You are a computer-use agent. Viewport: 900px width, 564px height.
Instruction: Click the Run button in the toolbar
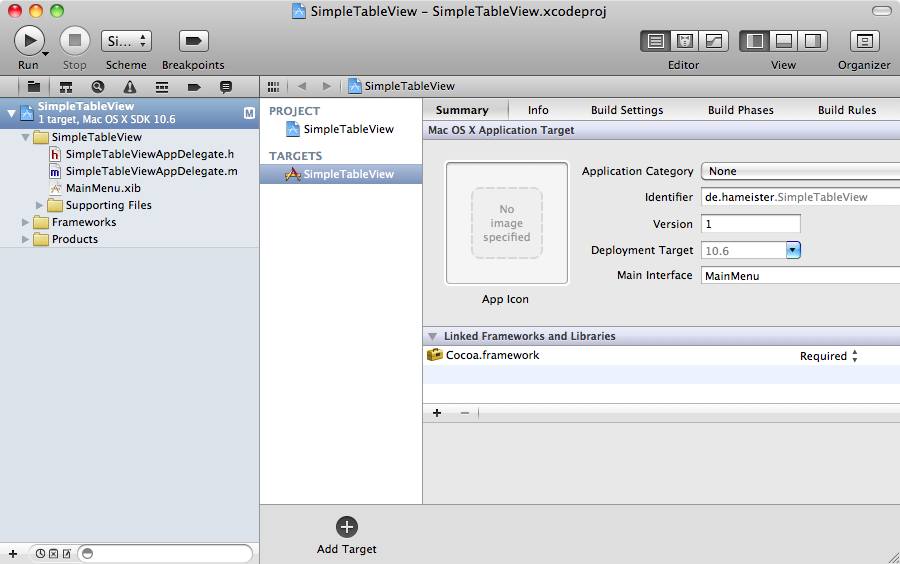coord(28,41)
